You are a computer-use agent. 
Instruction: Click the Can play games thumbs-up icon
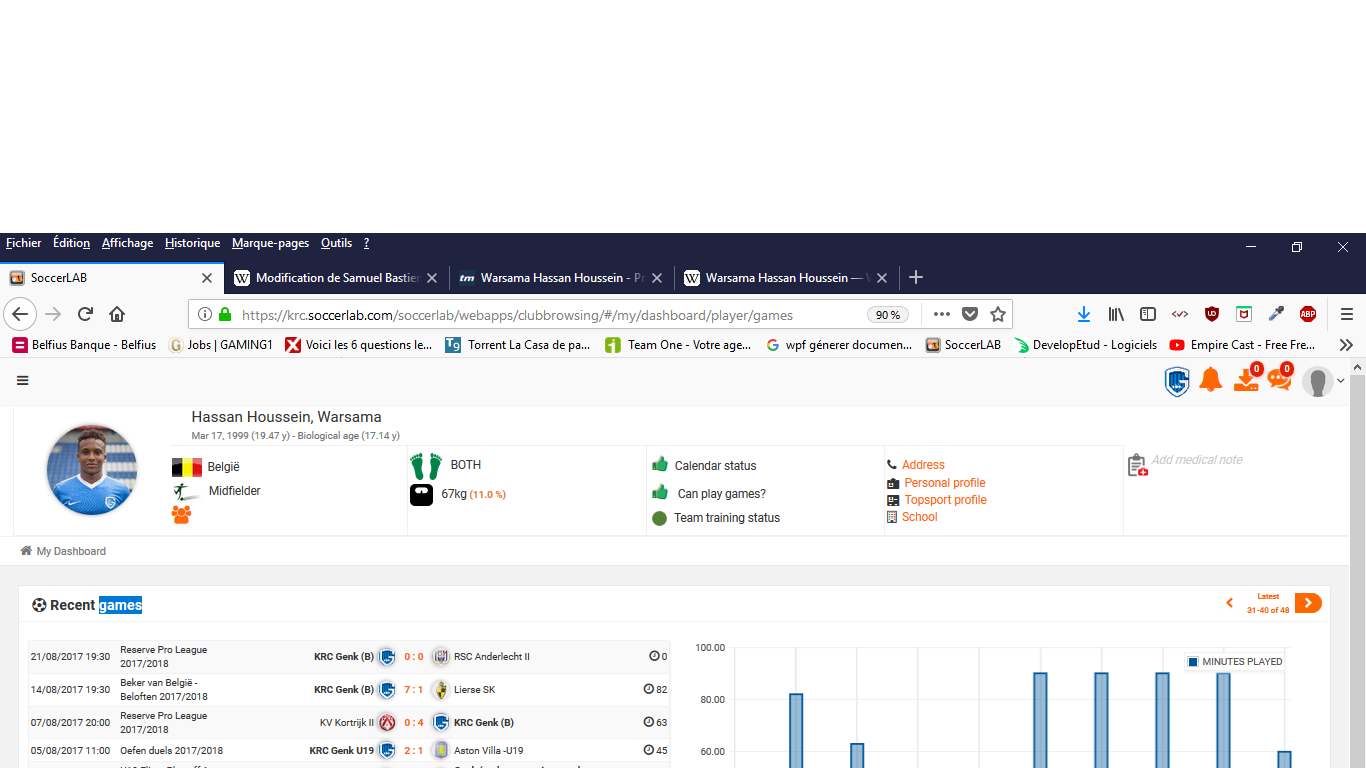click(x=660, y=492)
